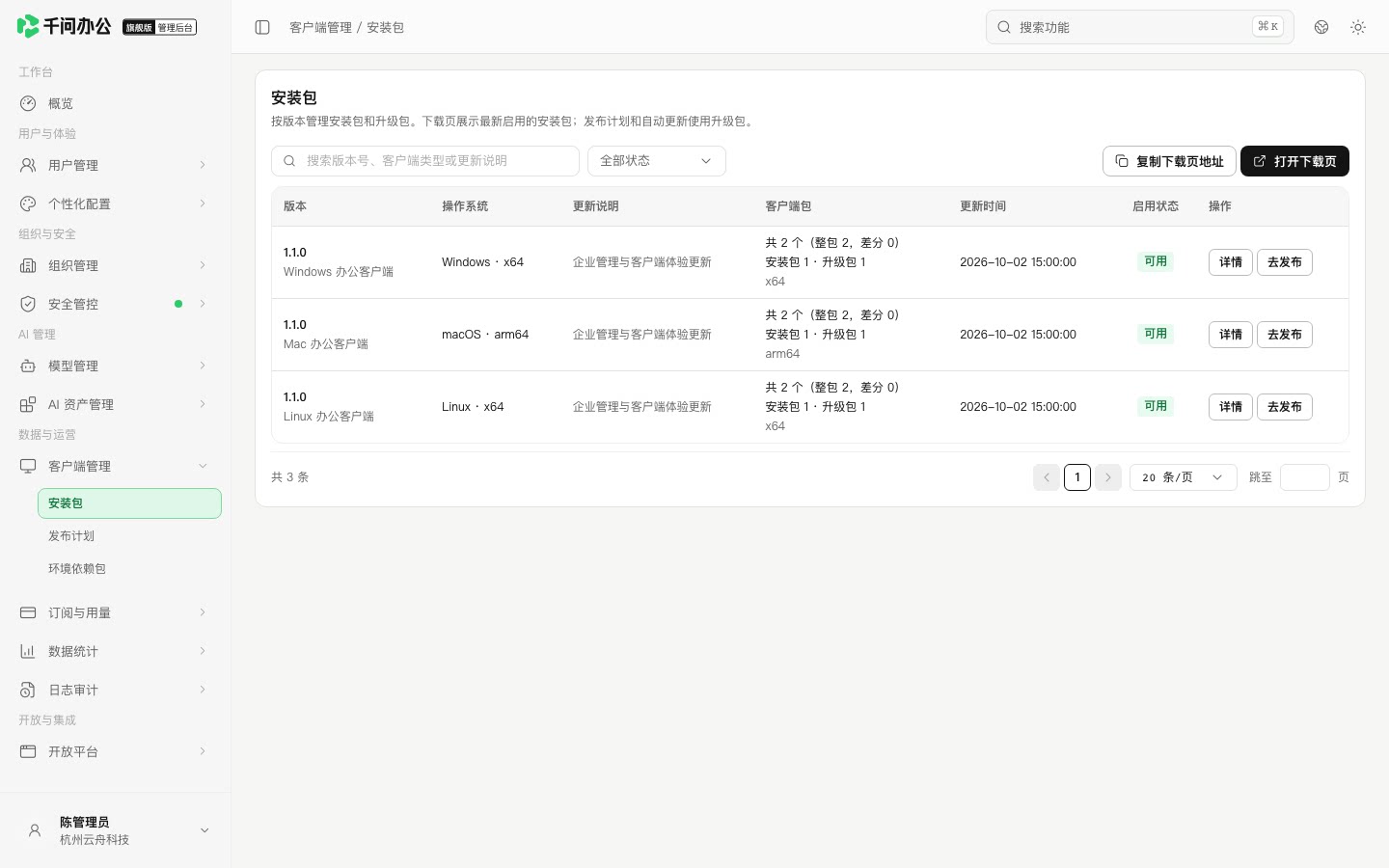Toggle light theme using the sun icon
This screenshot has width=1389, height=868.
coord(1358,27)
